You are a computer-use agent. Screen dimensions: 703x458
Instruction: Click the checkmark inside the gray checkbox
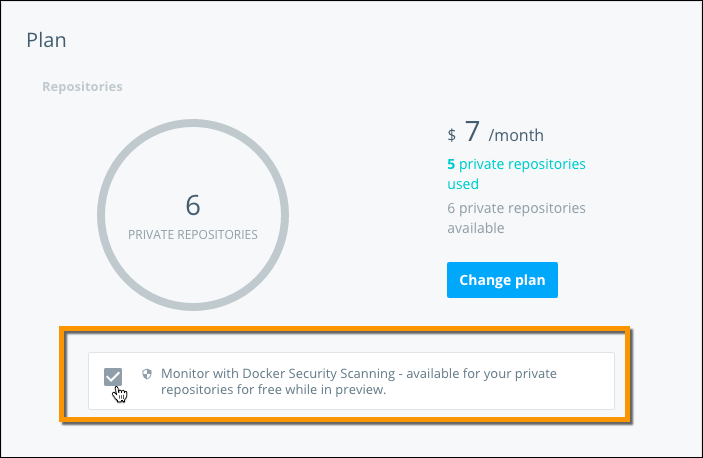(x=113, y=376)
